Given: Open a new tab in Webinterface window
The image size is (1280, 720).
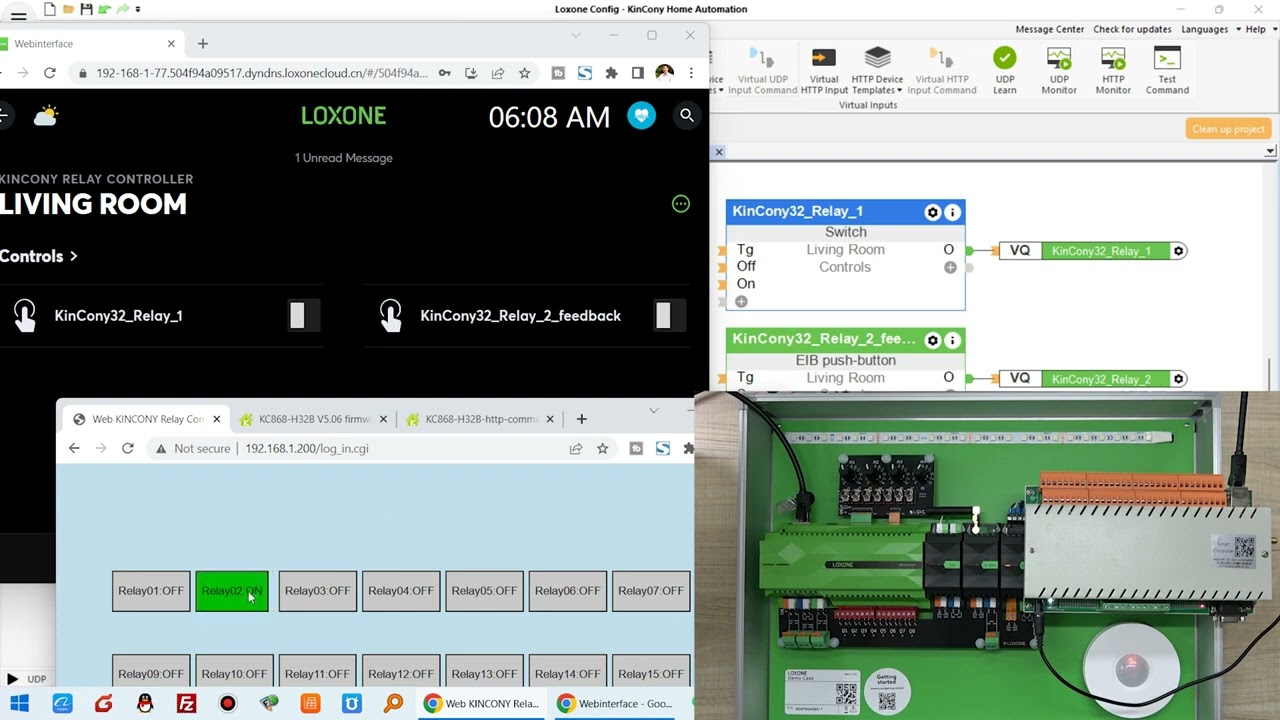Looking at the screenshot, I should (x=203, y=44).
